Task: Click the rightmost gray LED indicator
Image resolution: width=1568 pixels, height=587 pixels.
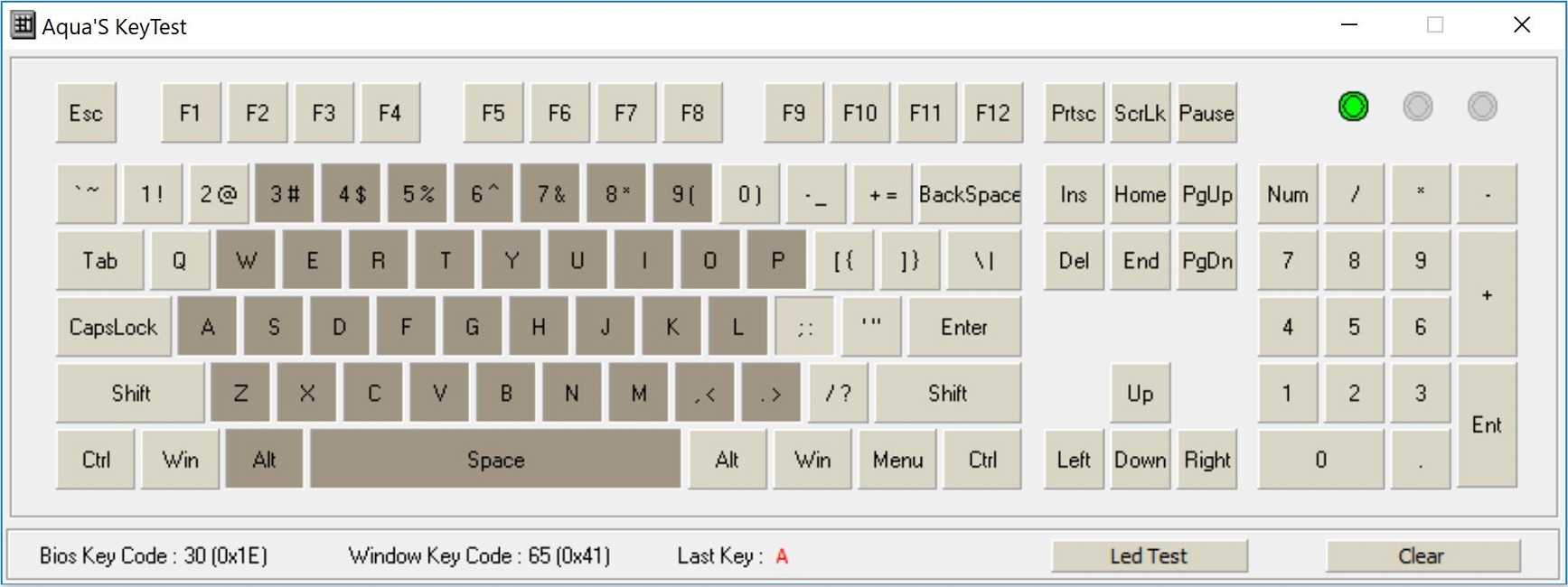Action: coord(1482,107)
